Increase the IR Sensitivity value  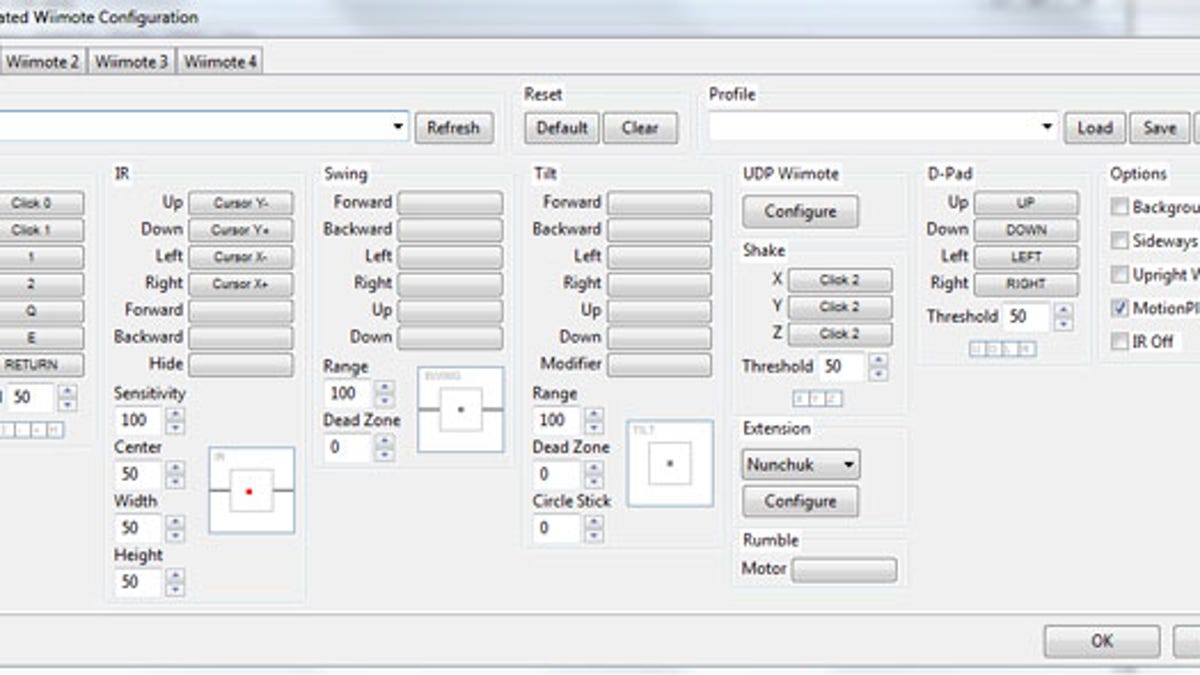point(175,413)
